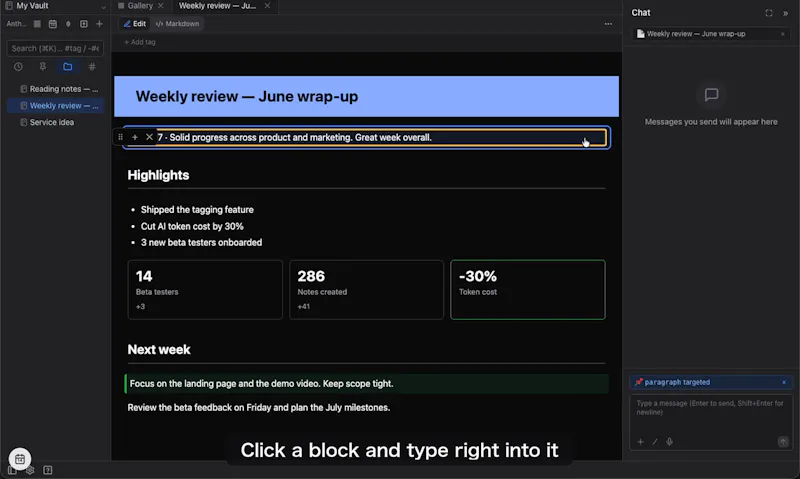Click the Weekly review context chip in Chat

710,34
